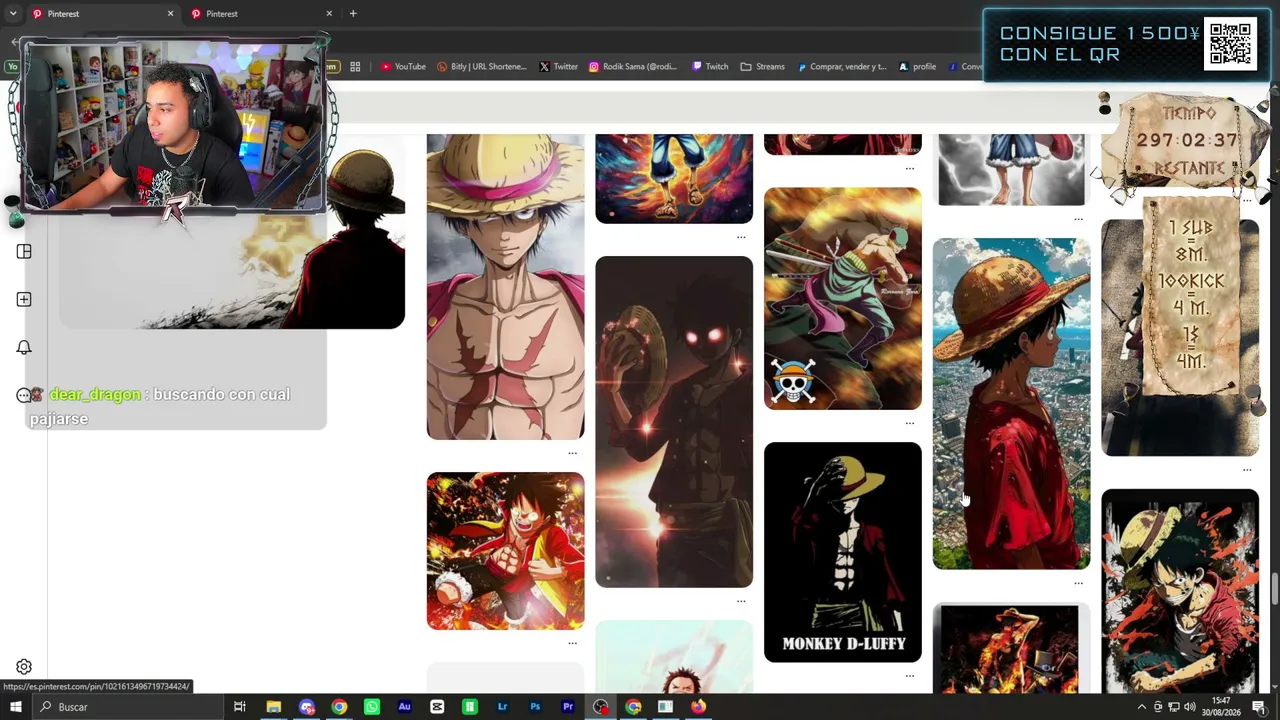Open the Bitly URL Shortener bookmark
Viewport: 1280px width, 720px height.
point(482,67)
